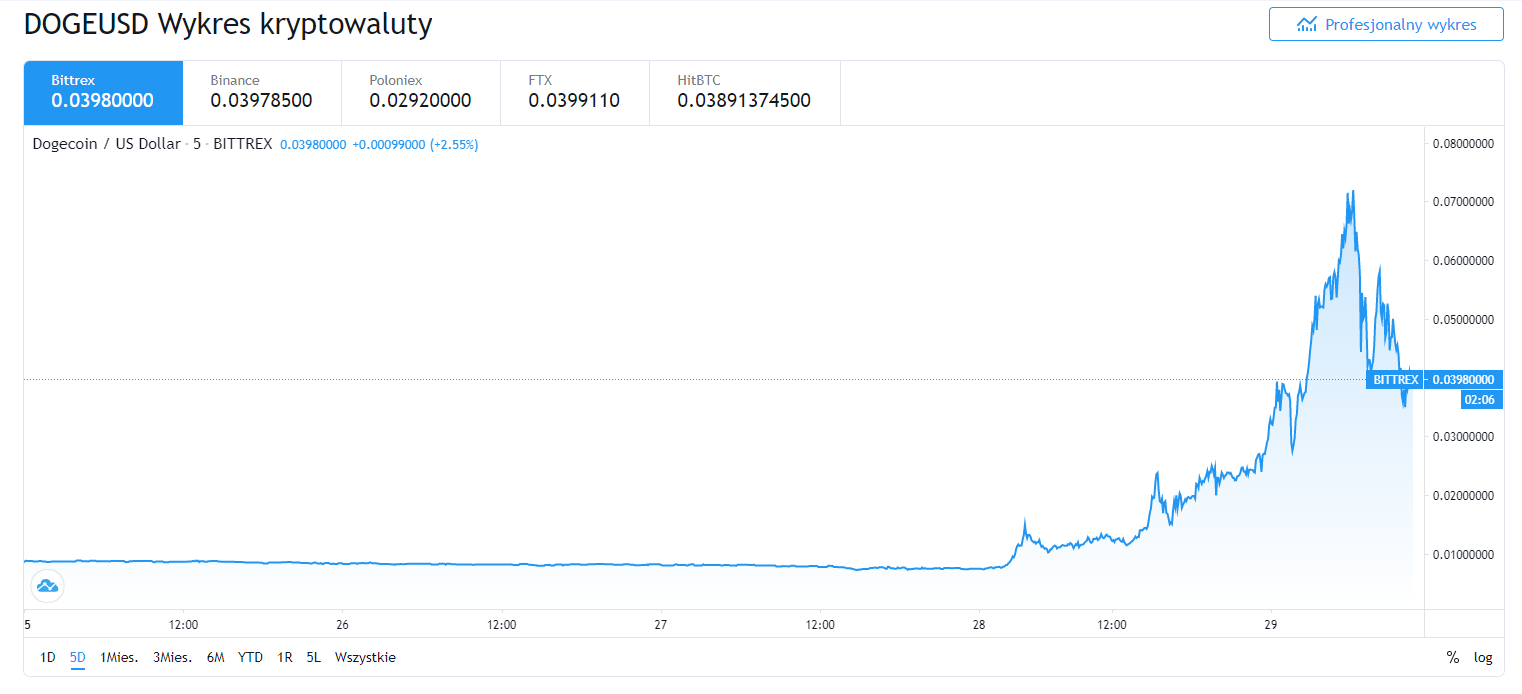Toggle the log scale
Screen dimensions: 1522x694
1483,657
